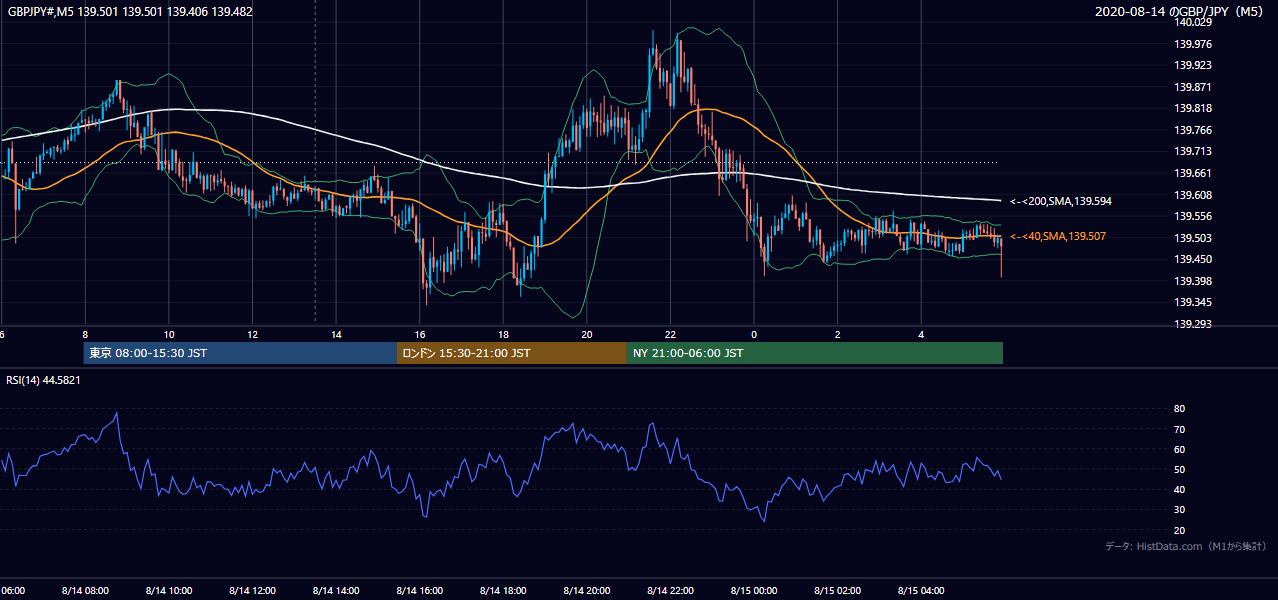
Task: Click the bottom-left 06:00 time label
Action: click(12, 590)
